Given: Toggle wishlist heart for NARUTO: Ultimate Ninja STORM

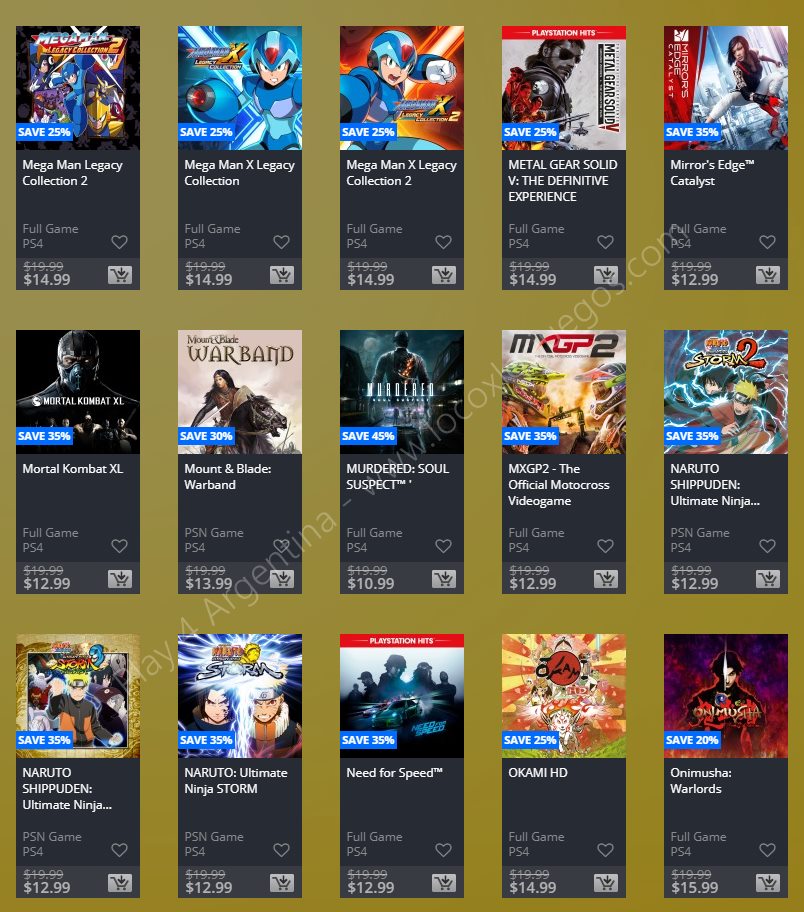Looking at the screenshot, I should (282, 850).
